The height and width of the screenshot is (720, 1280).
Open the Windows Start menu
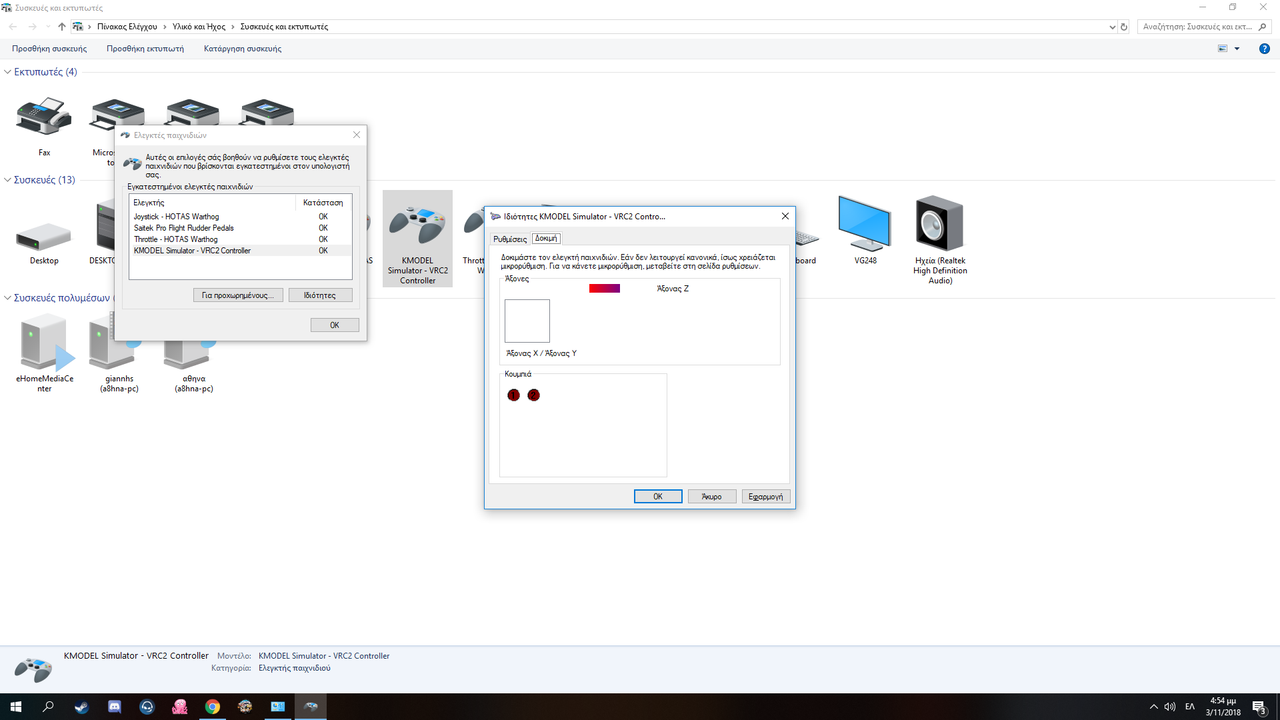point(17,706)
